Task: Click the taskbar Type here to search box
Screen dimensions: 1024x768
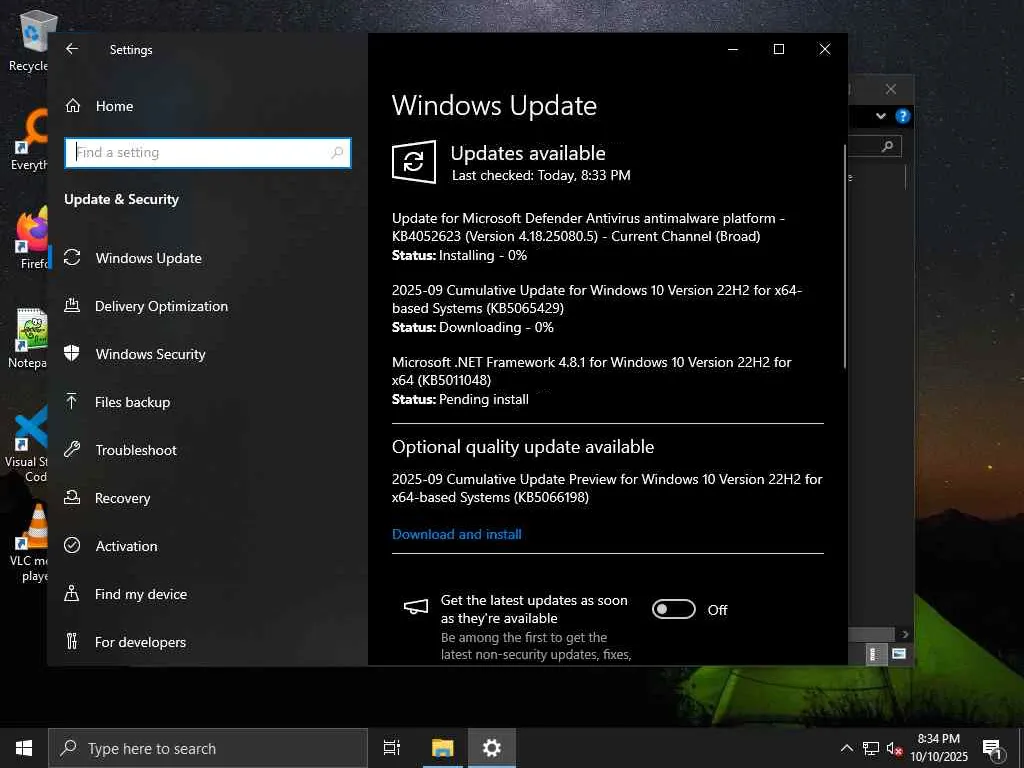Action: click(x=208, y=748)
